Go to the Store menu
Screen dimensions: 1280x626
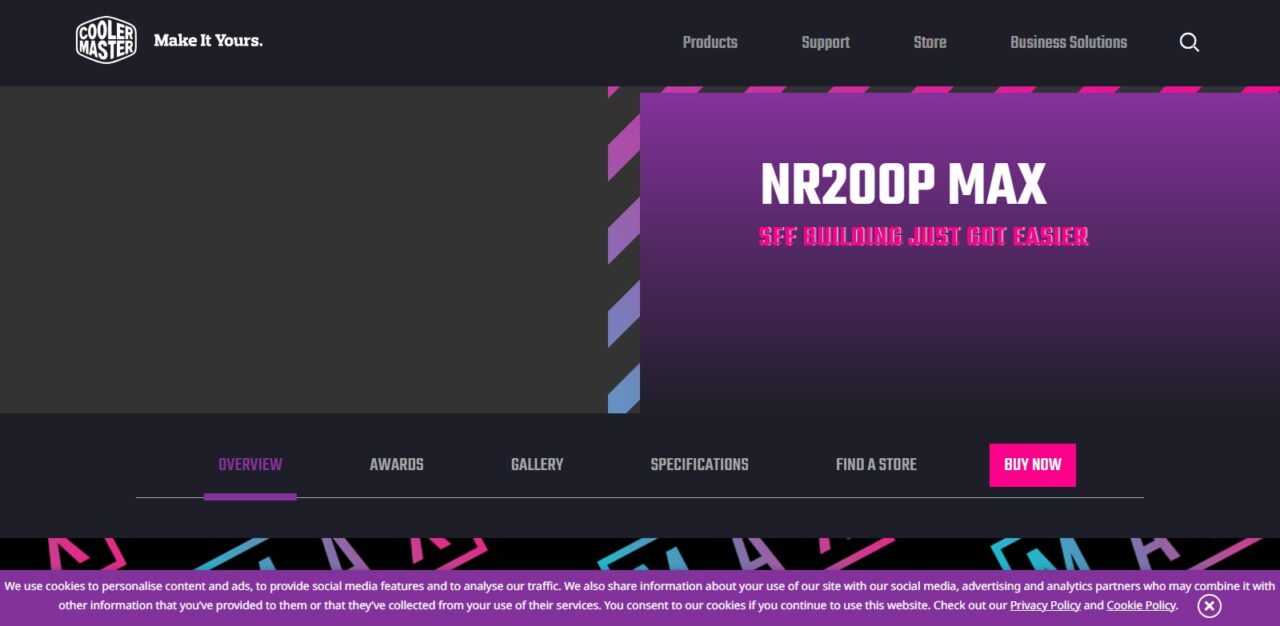[930, 42]
